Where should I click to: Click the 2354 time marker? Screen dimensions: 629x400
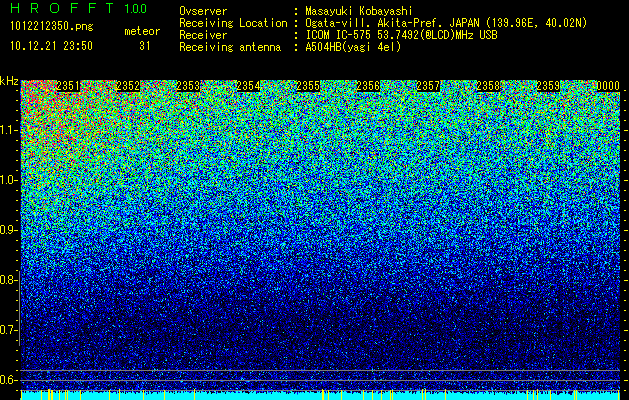click(248, 86)
